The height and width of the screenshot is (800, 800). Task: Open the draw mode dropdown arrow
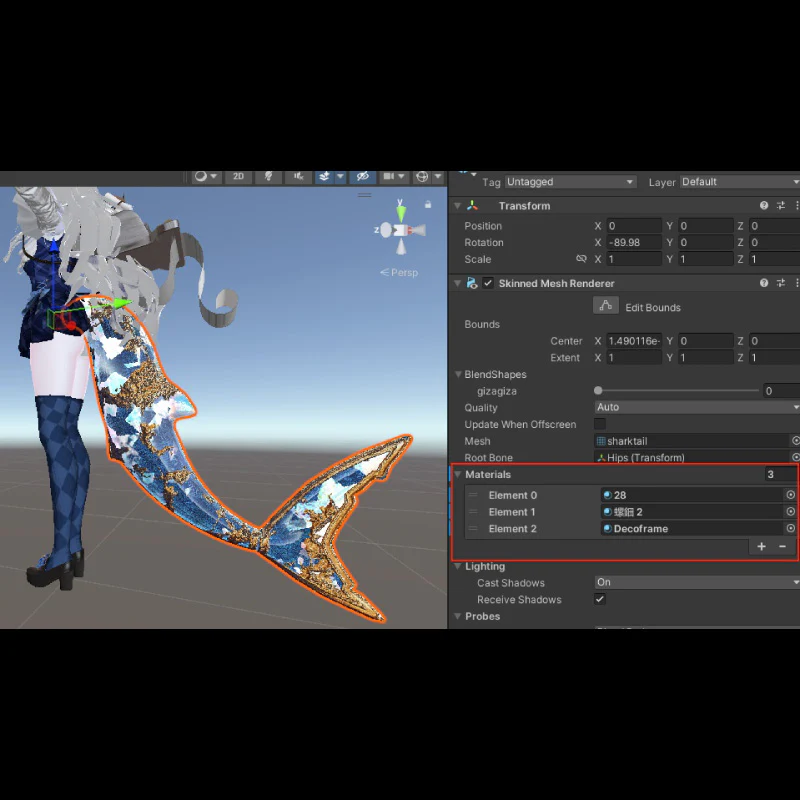click(214, 177)
